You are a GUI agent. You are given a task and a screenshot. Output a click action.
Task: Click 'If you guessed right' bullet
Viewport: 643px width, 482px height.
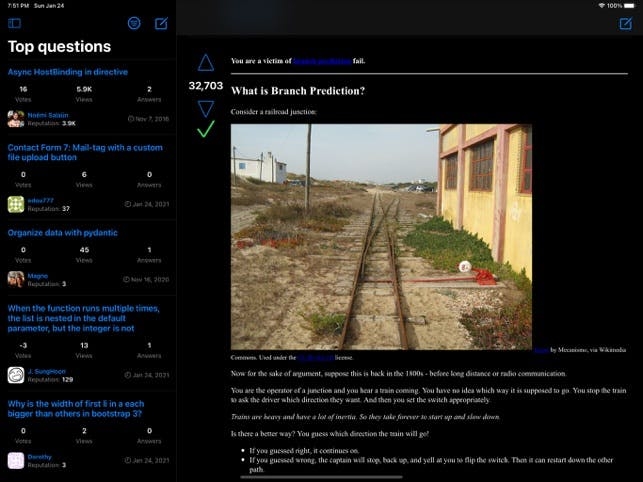[x=304, y=450]
